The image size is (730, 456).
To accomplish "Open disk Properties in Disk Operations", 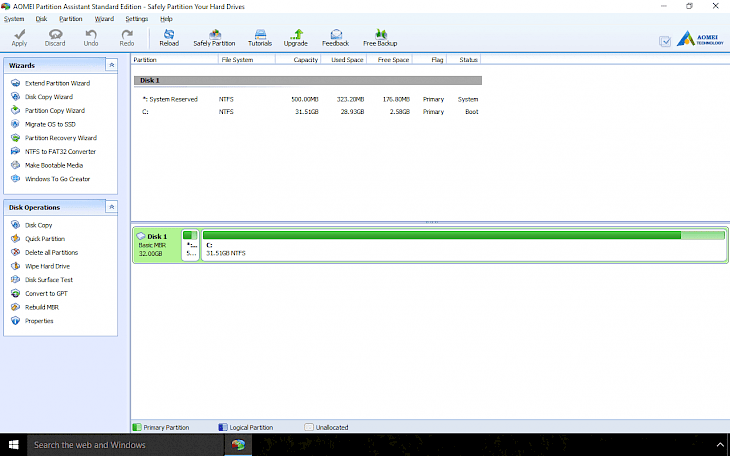I will coord(39,321).
